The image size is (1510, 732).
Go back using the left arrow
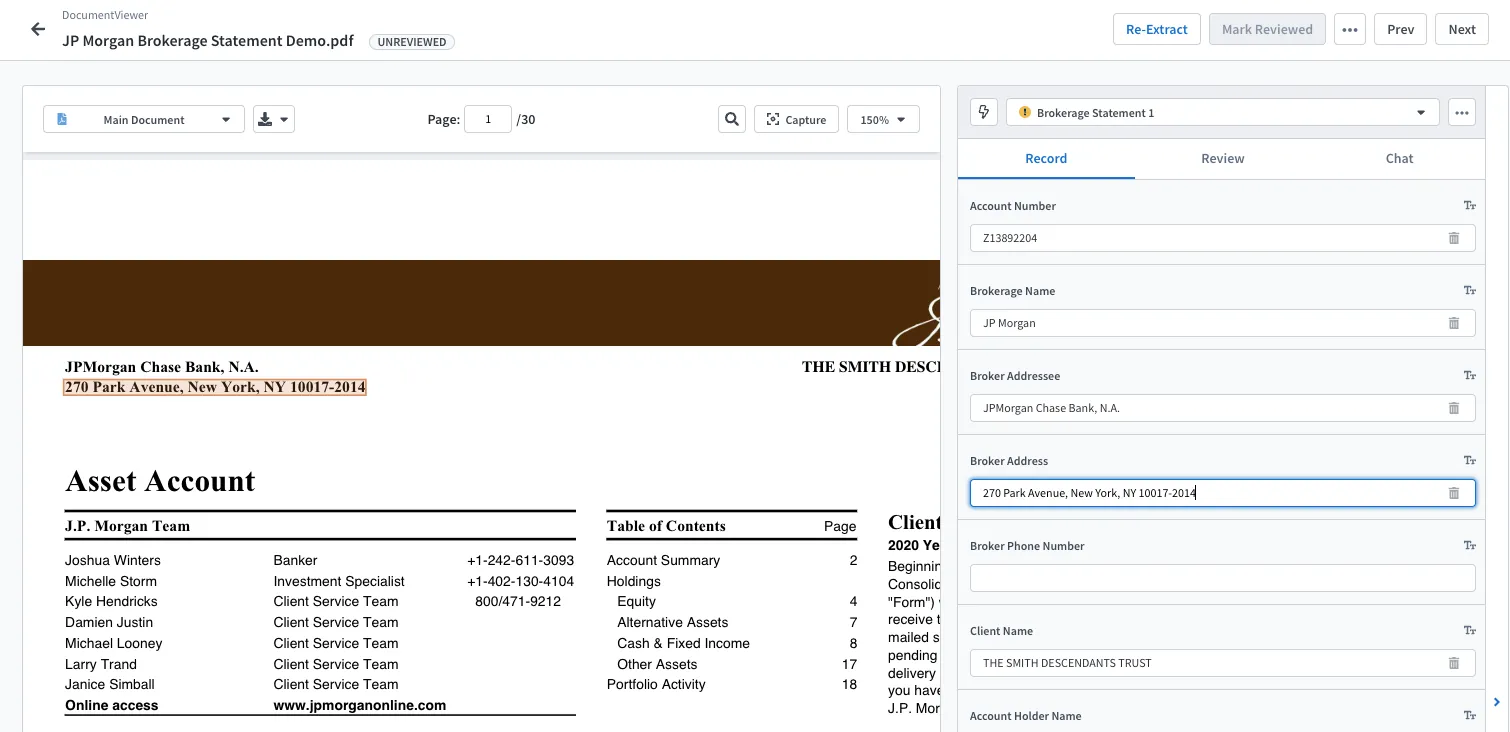[x=38, y=29]
